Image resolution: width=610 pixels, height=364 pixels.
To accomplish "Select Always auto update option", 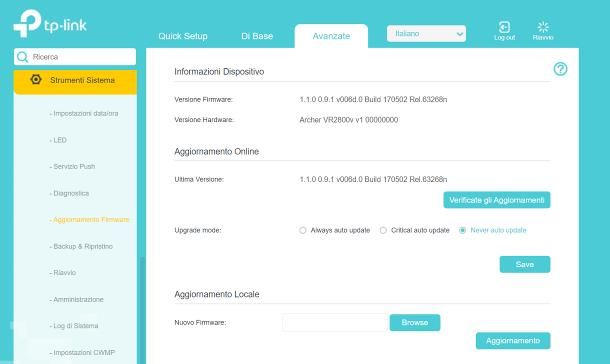I will pyautogui.click(x=302, y=230).
